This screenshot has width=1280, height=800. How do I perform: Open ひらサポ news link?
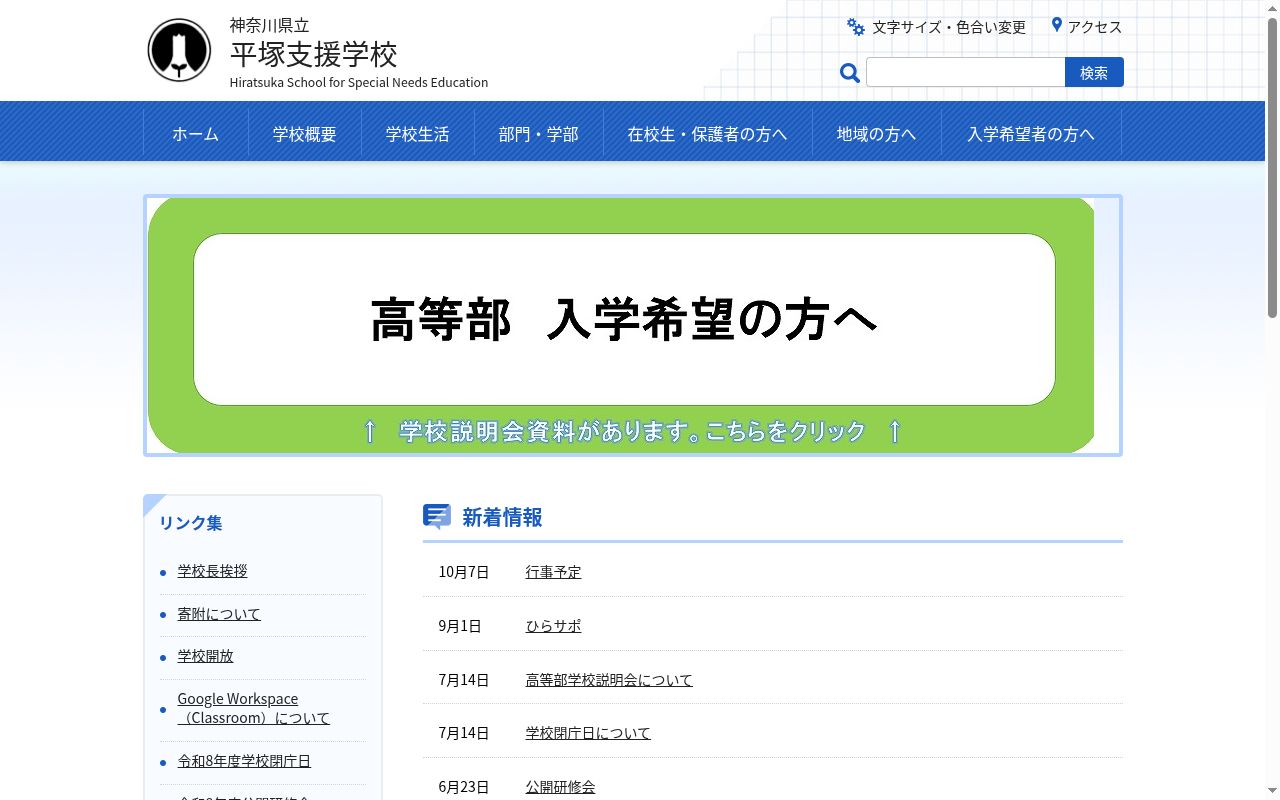click(553, 626)
